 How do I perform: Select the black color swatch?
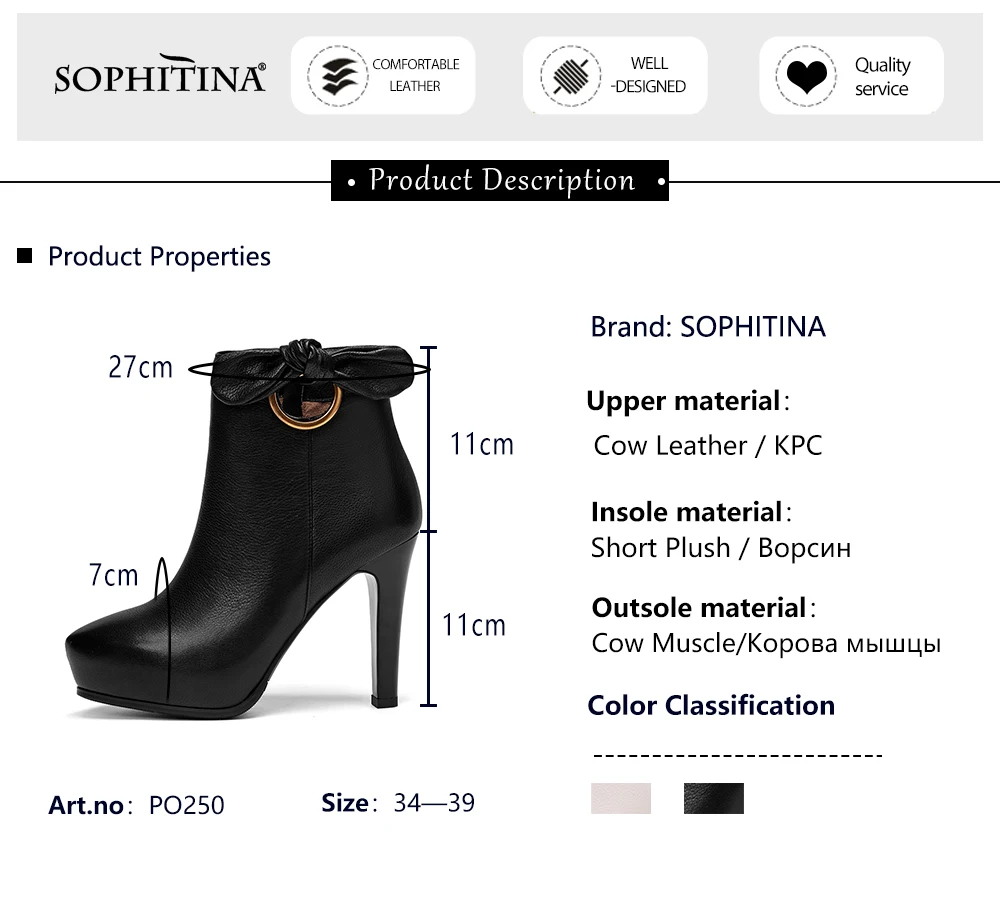[714, 798]
